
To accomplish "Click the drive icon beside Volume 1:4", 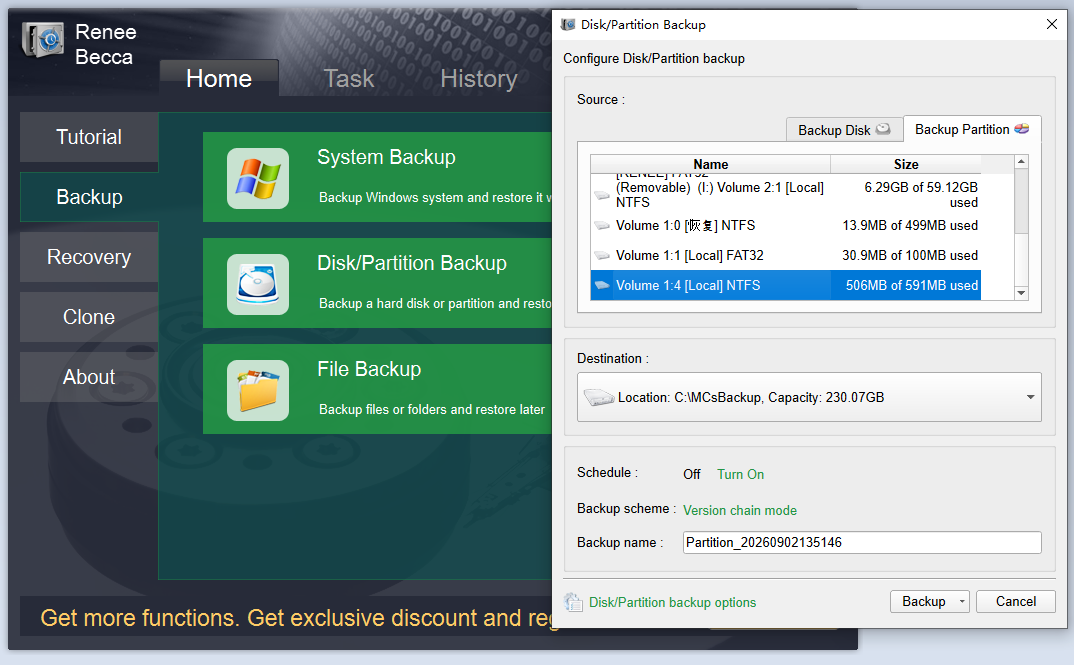I will [x=602, y=286].
